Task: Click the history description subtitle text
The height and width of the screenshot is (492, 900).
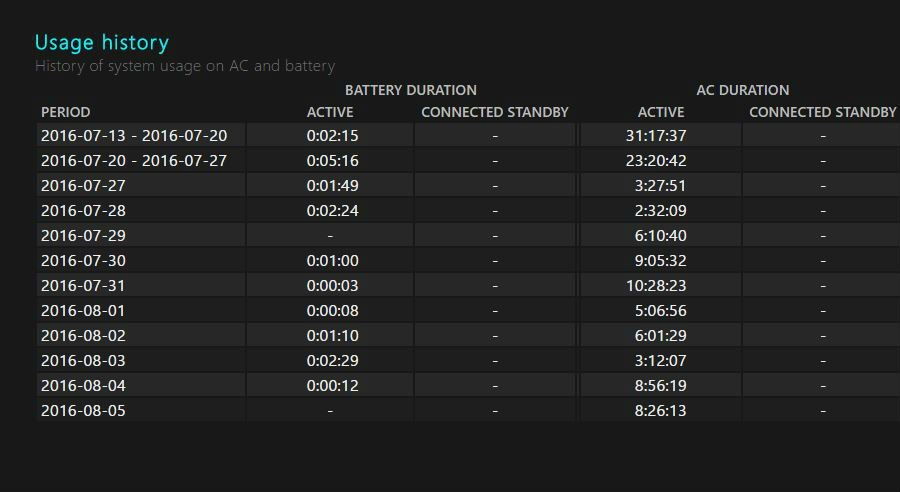Action: (185, 66)
